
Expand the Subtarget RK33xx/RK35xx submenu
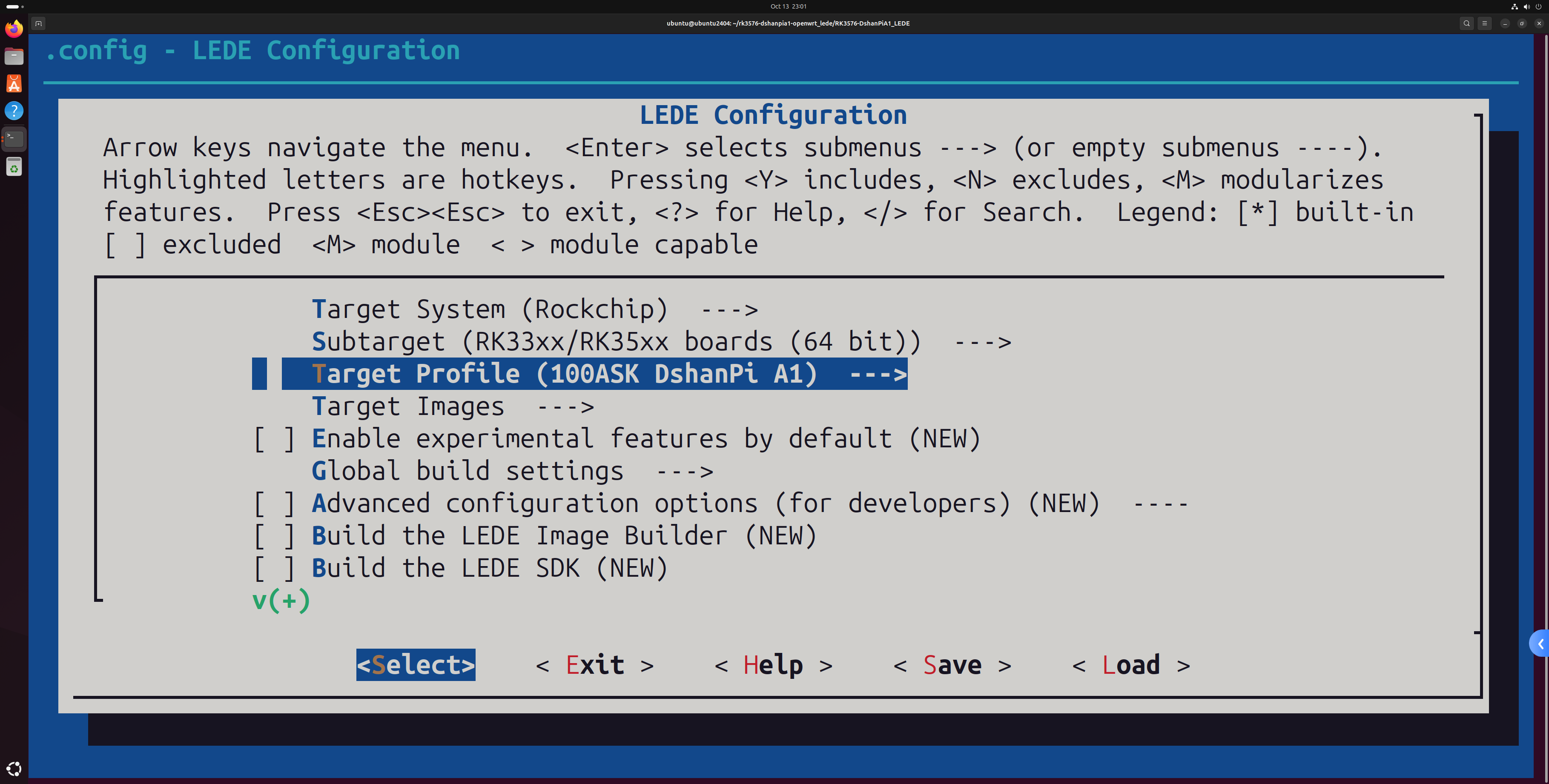point(661,342)
